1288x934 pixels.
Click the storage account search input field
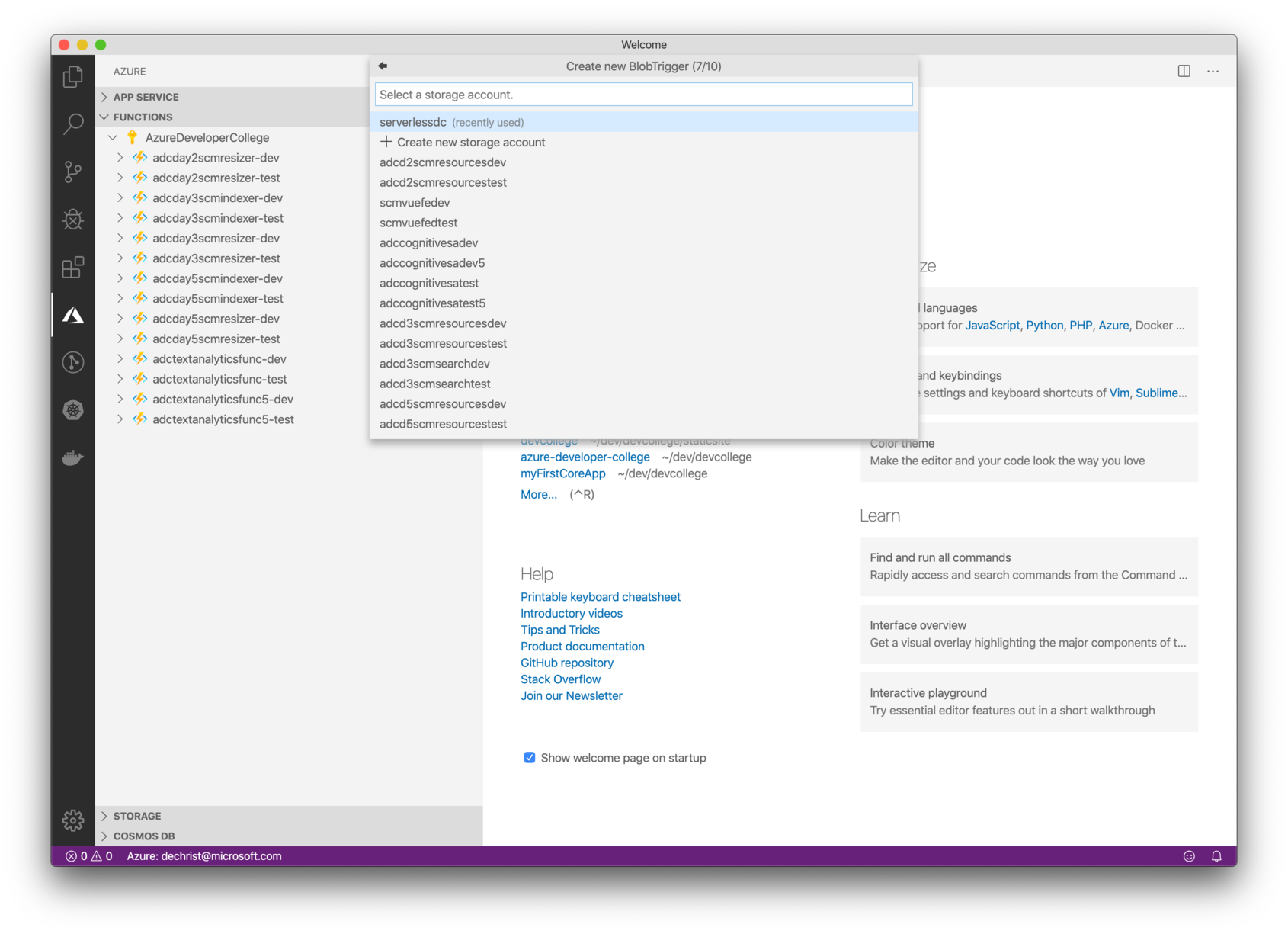(x=642, y=94)
